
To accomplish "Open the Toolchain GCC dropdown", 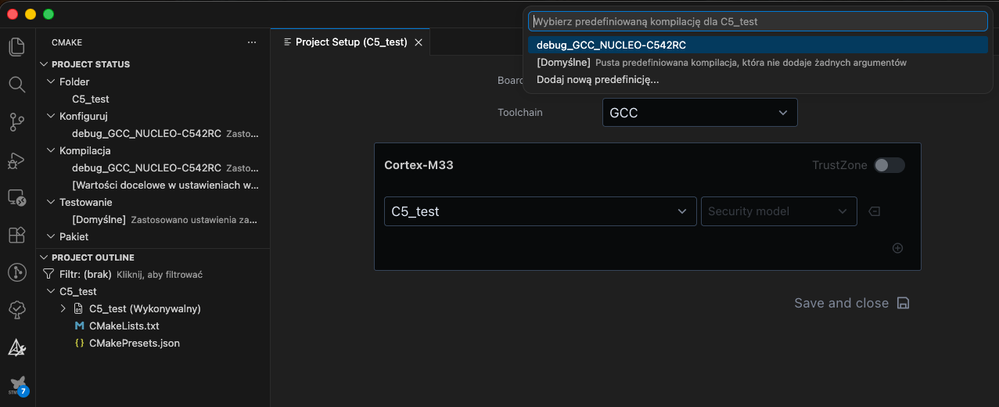I will click(x=700, y=113).
